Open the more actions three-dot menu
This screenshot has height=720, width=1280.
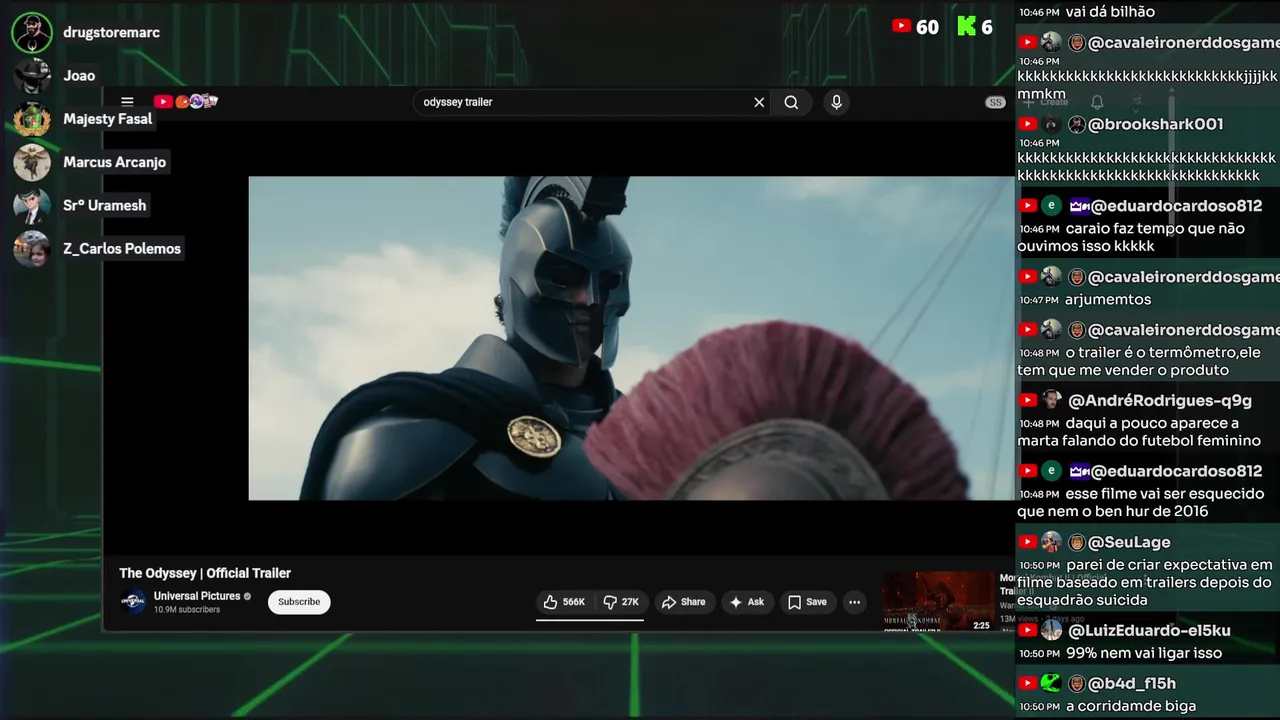pyautogui.click(x=854, y=602)
